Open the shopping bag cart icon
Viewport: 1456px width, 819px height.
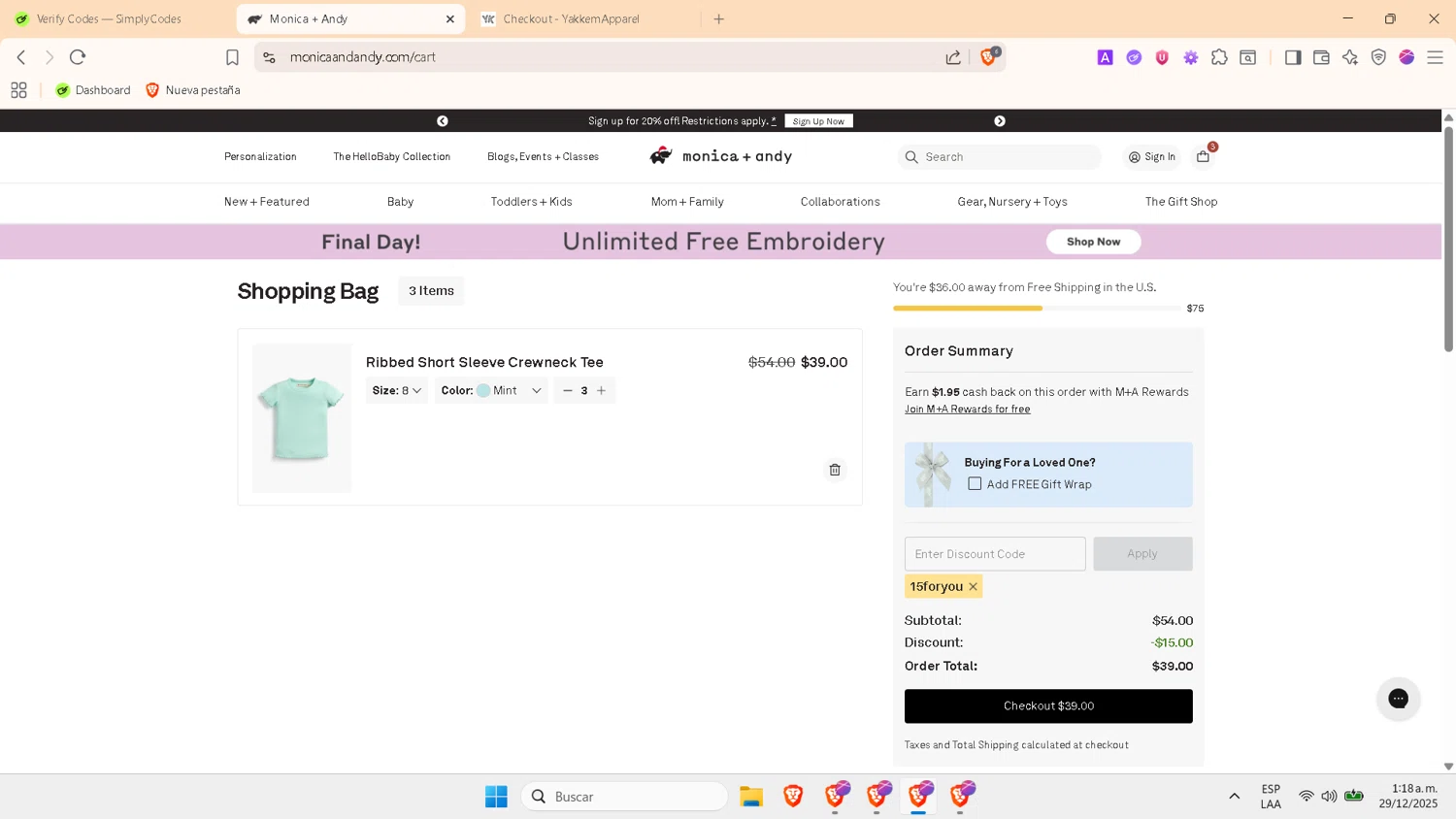tap(1204, 156)
